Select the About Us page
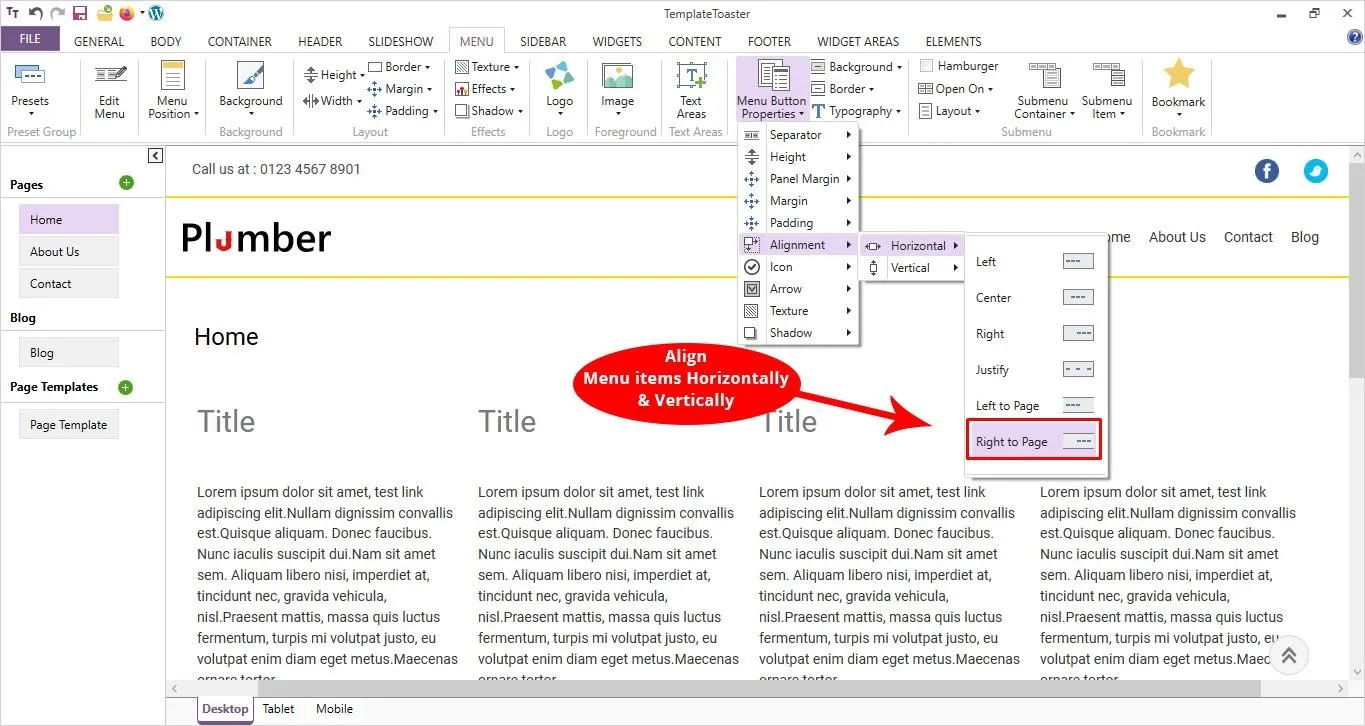The height and width of the screenshot is (726, 1365). (68, 252)
